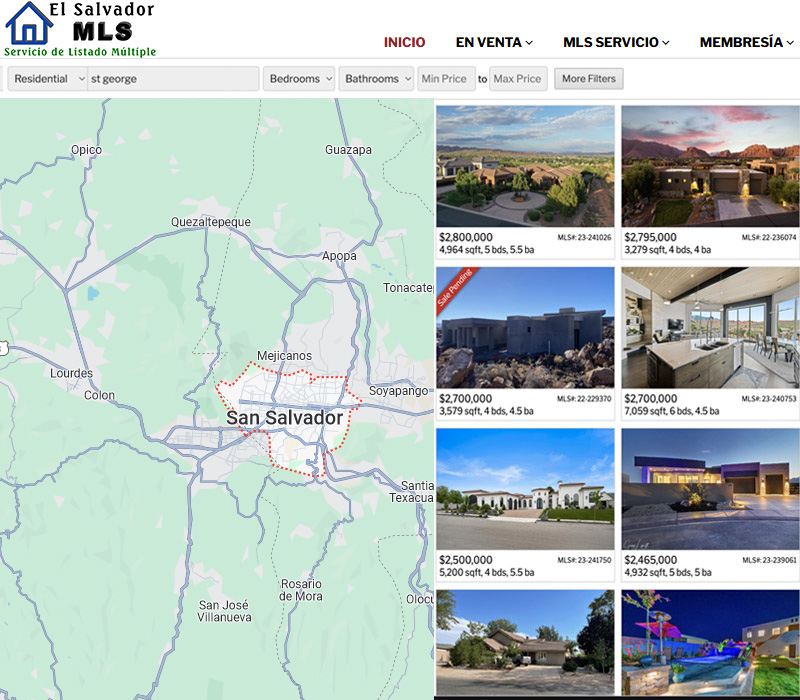
Task: Click MLS#: 23-239061 label
Action: tap(769, 560)
